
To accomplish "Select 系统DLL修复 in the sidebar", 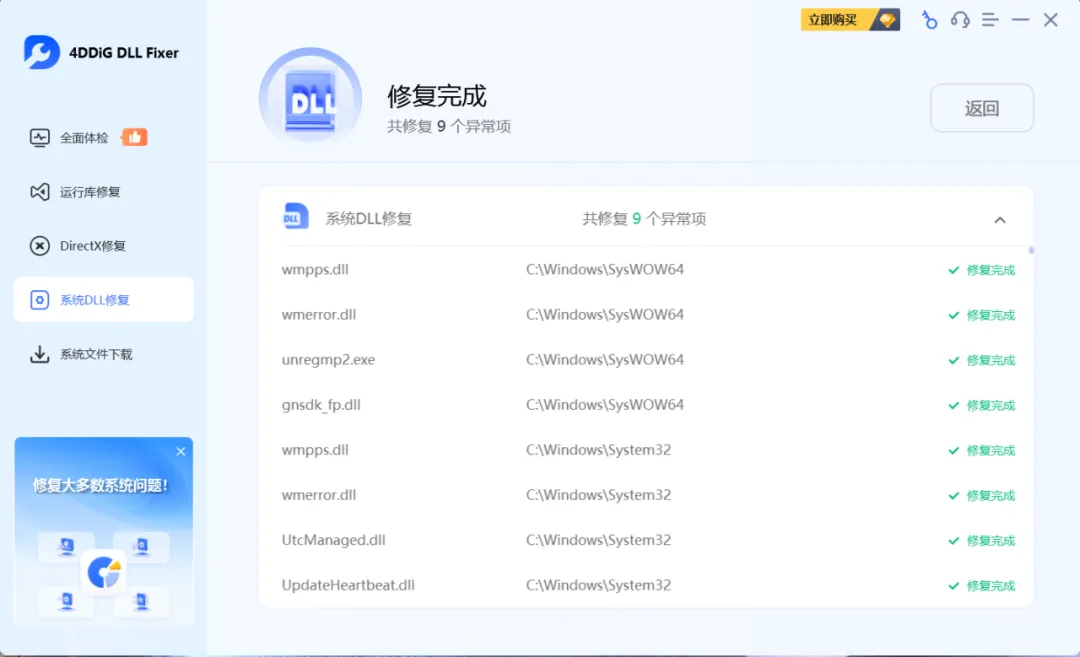I will [84, 299].
